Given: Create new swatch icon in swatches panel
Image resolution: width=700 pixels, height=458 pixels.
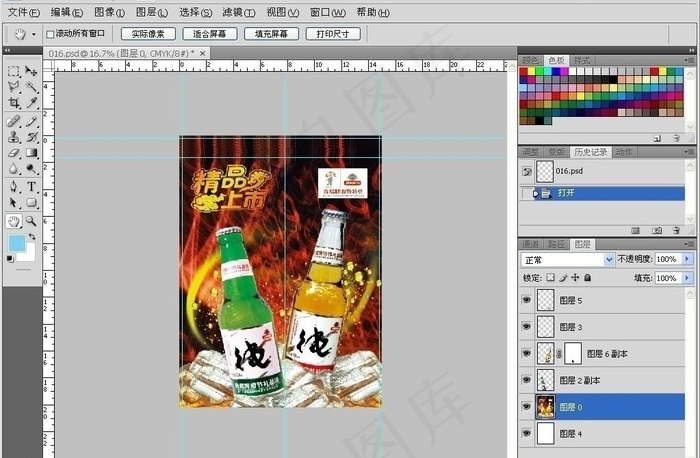Looking at the screenshot, I should click(x=657, y=138).
